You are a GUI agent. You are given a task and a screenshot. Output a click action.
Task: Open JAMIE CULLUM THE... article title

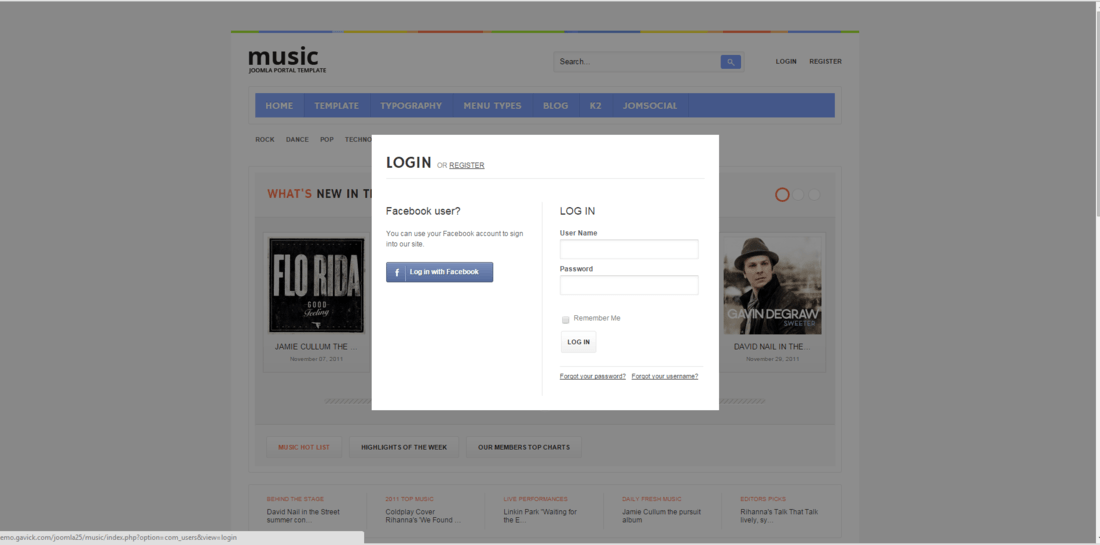pos(316,346)
